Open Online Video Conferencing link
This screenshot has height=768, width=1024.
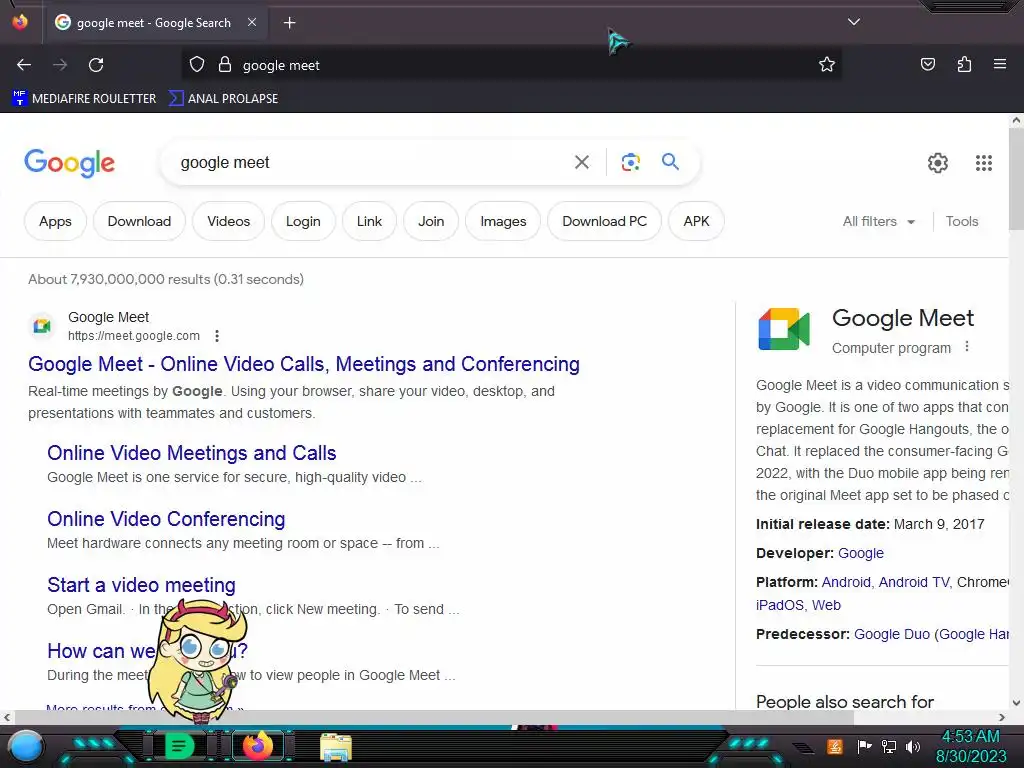166,519
